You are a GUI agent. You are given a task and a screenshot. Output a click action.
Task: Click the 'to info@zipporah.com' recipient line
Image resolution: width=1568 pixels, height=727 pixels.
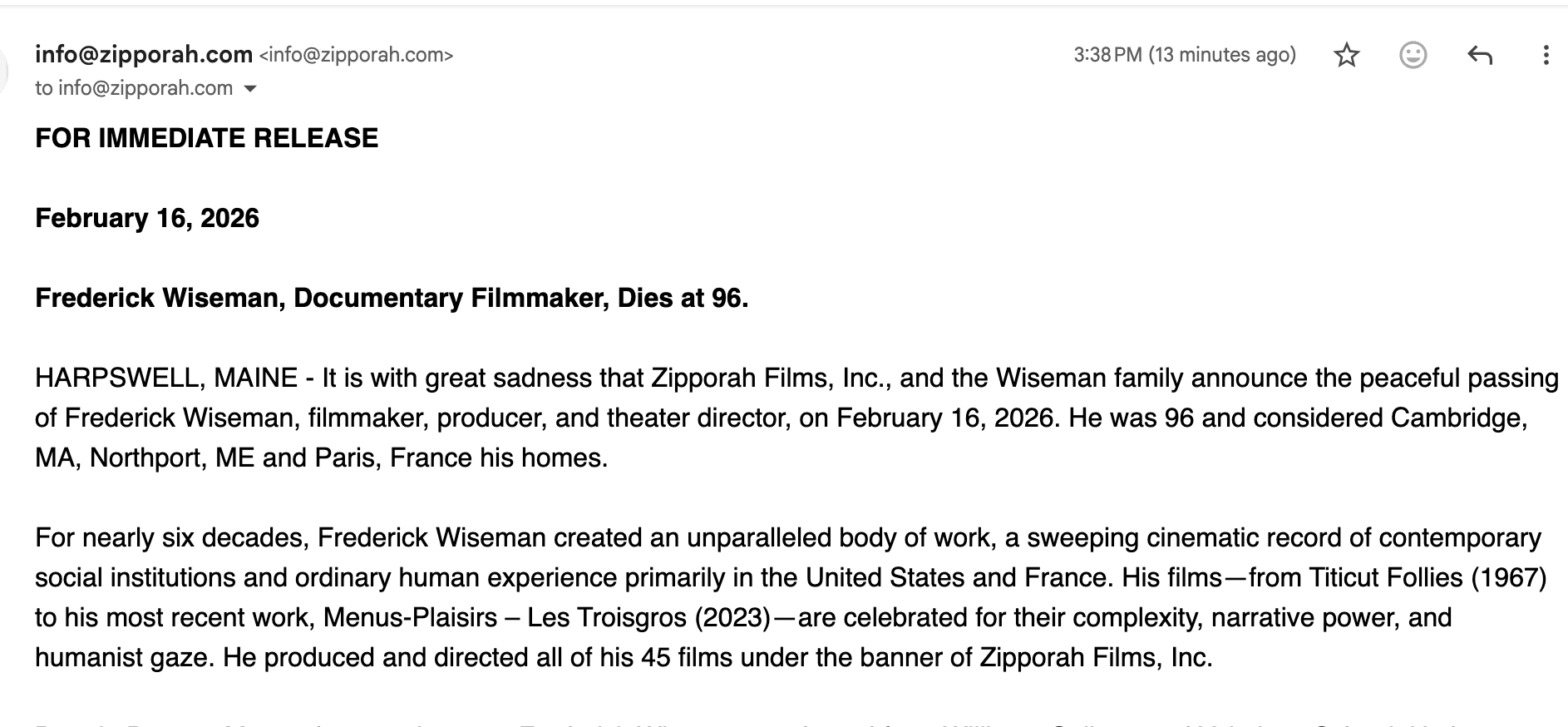coord(134,88)
